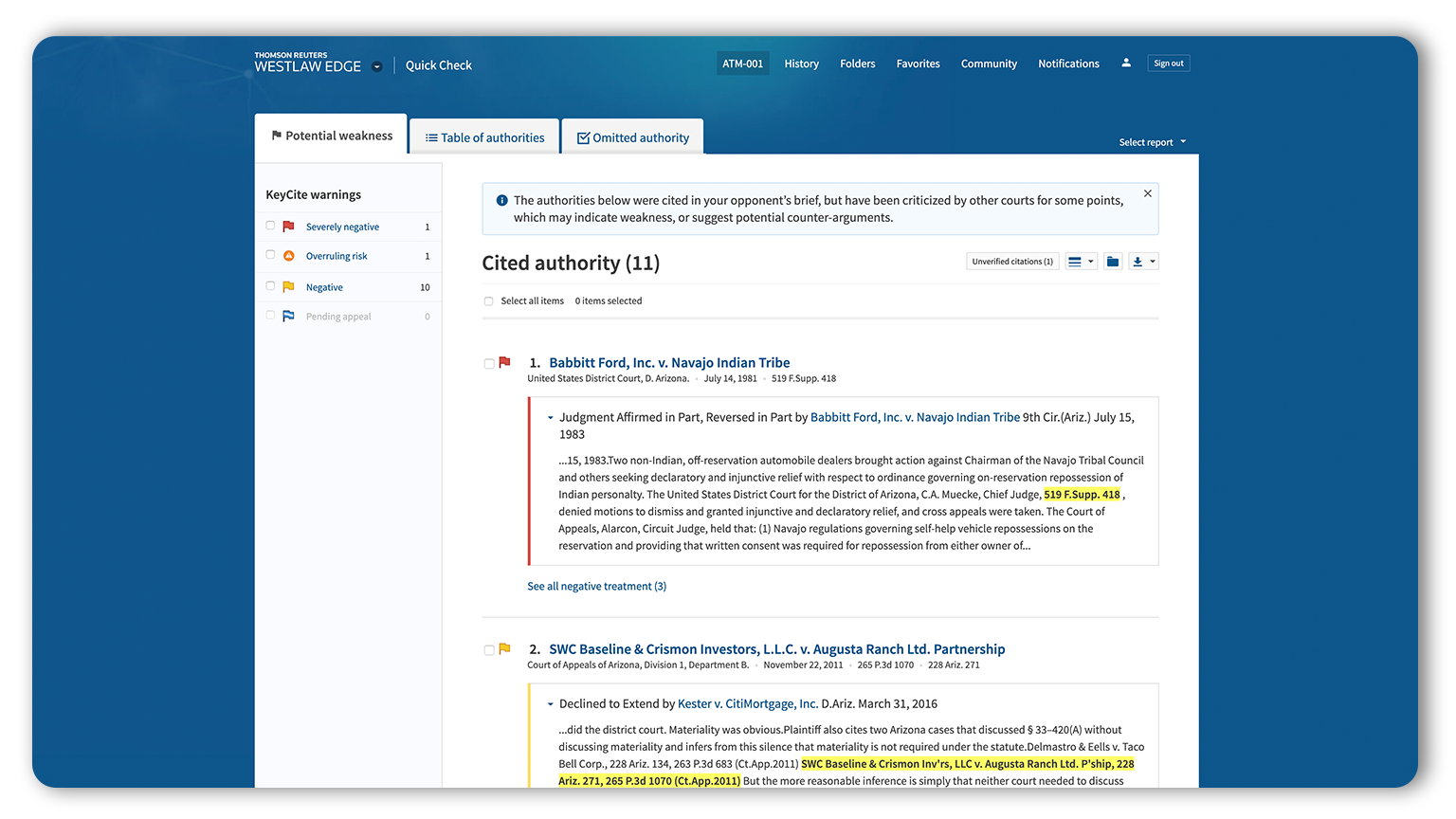Select the checkbox for Babbitt Ford result

tap(489, 364)
